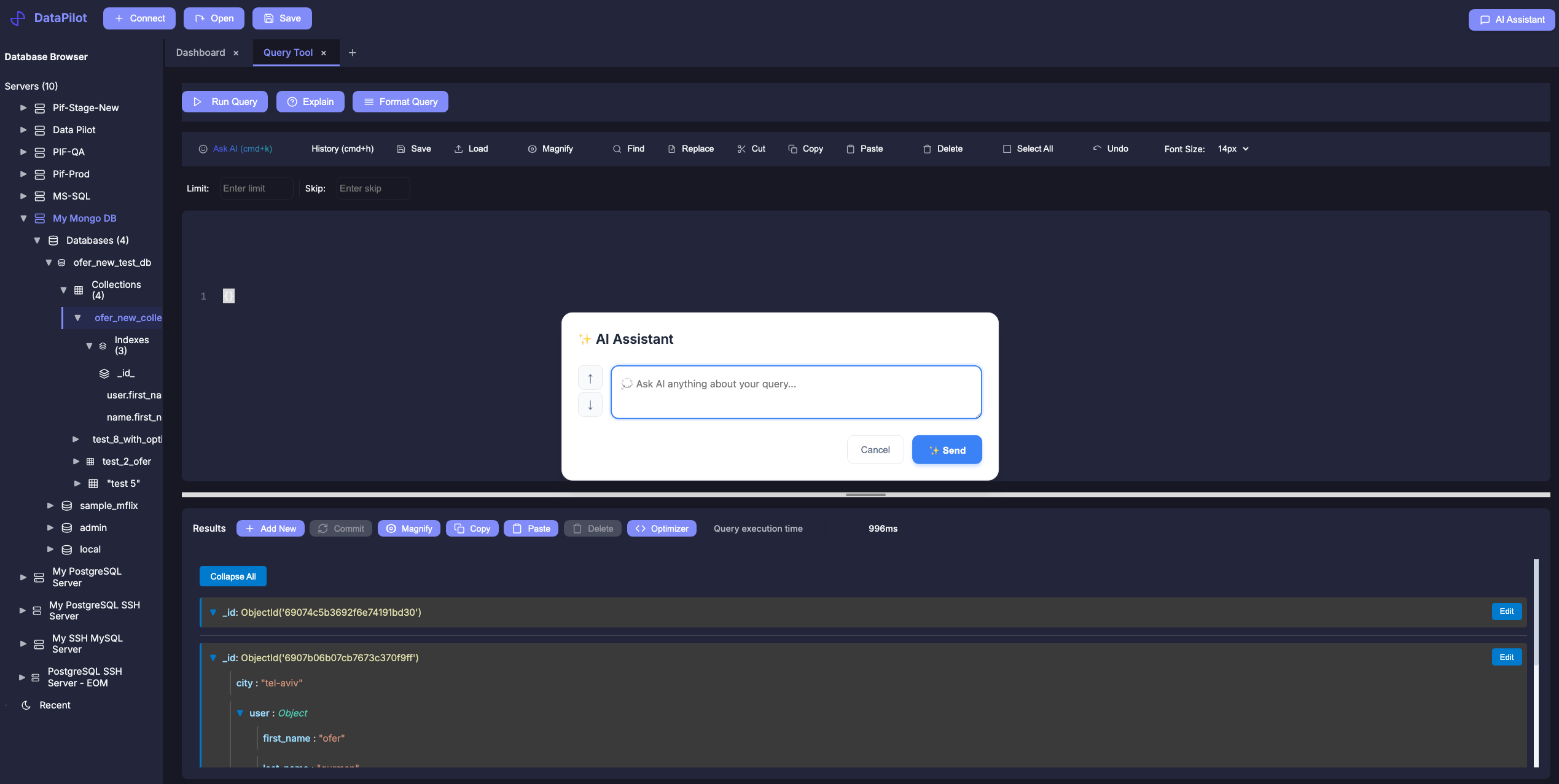This screenshot has width=1559, height=784.
Task: Click Format Query
Action: pyautogui.click(x=400, y=102)
